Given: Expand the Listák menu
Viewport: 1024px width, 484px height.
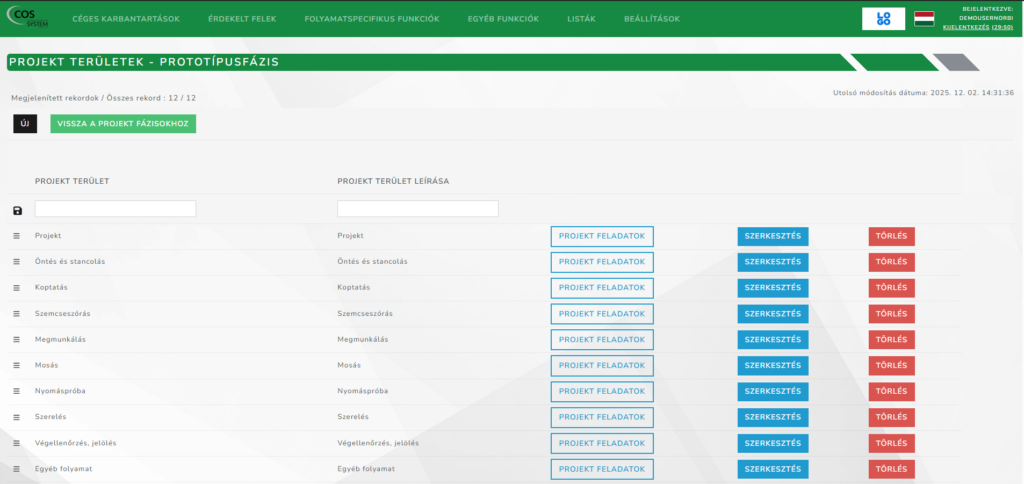Looking at the screenshot, I should (581, 19).
